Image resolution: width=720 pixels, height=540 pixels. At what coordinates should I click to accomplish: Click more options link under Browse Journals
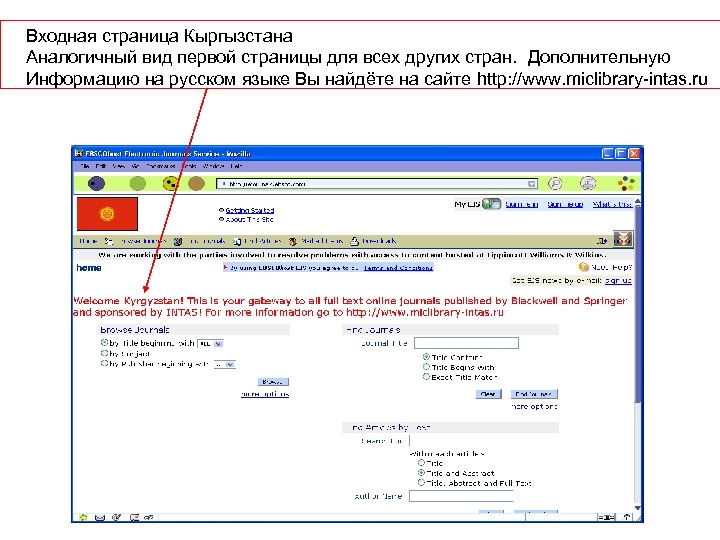(x=265, y=394)
